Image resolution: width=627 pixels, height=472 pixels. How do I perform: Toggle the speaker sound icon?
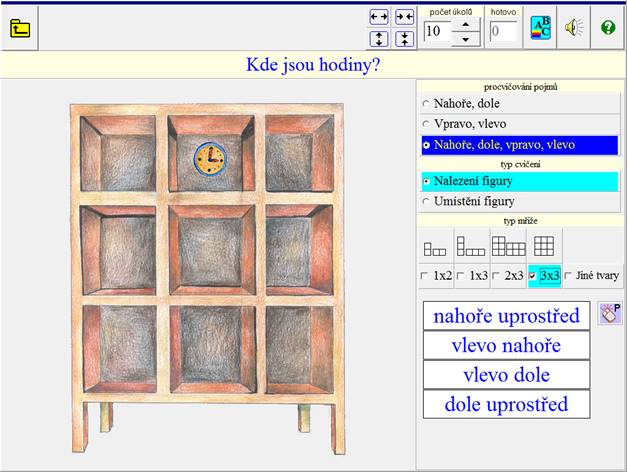[574, 28]
